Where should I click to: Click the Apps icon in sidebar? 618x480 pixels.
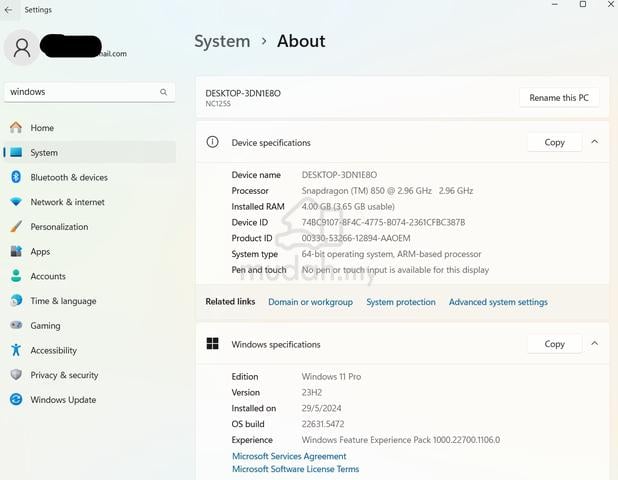[x=16, y=251]
